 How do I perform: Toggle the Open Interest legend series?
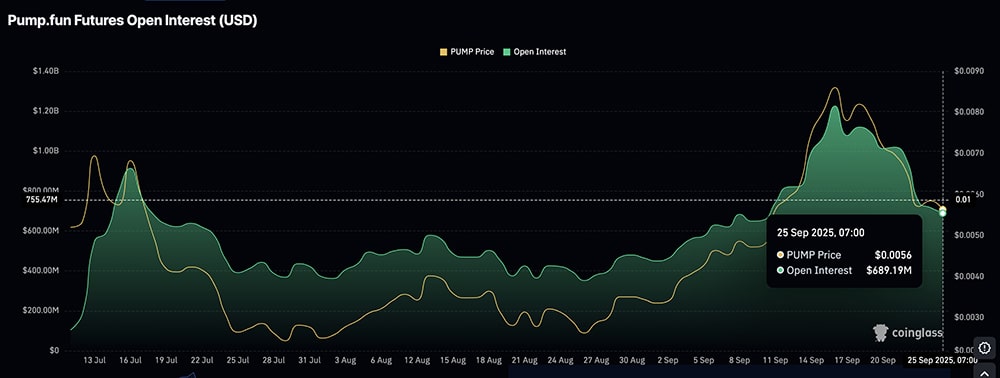tap(534, 52)
